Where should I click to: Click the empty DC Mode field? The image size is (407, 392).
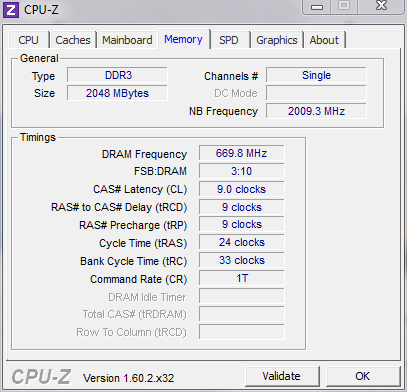316,93
